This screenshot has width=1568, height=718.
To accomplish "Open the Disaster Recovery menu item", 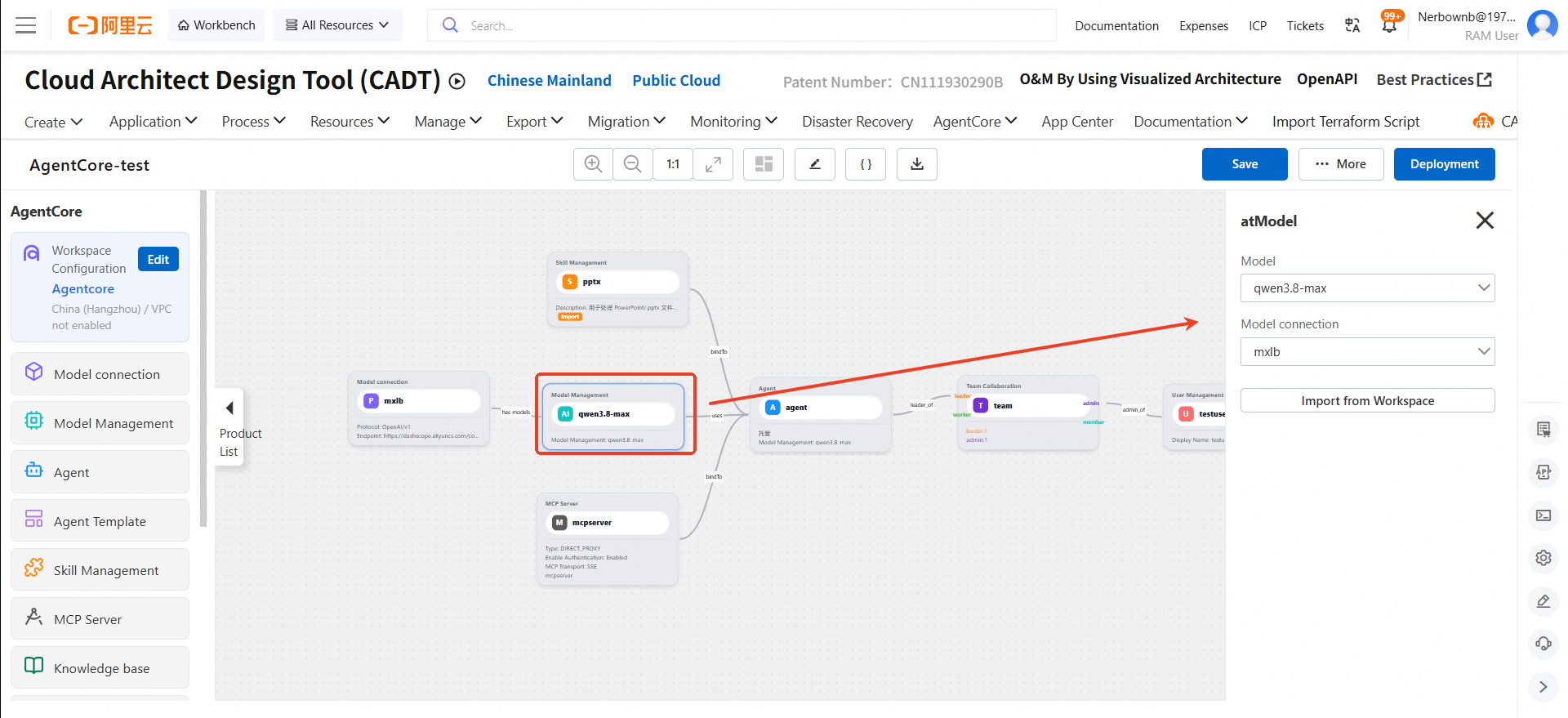I will pos(857,121).
